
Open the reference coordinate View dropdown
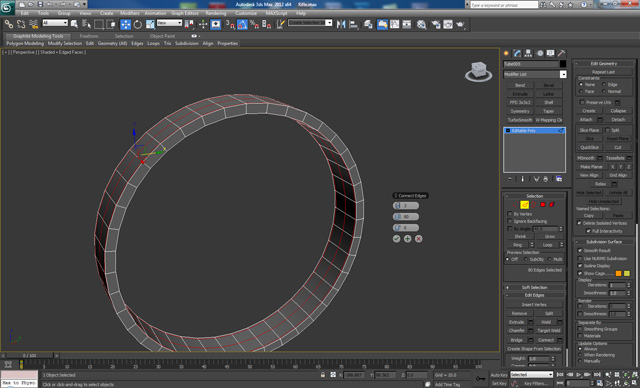point(169,23)
